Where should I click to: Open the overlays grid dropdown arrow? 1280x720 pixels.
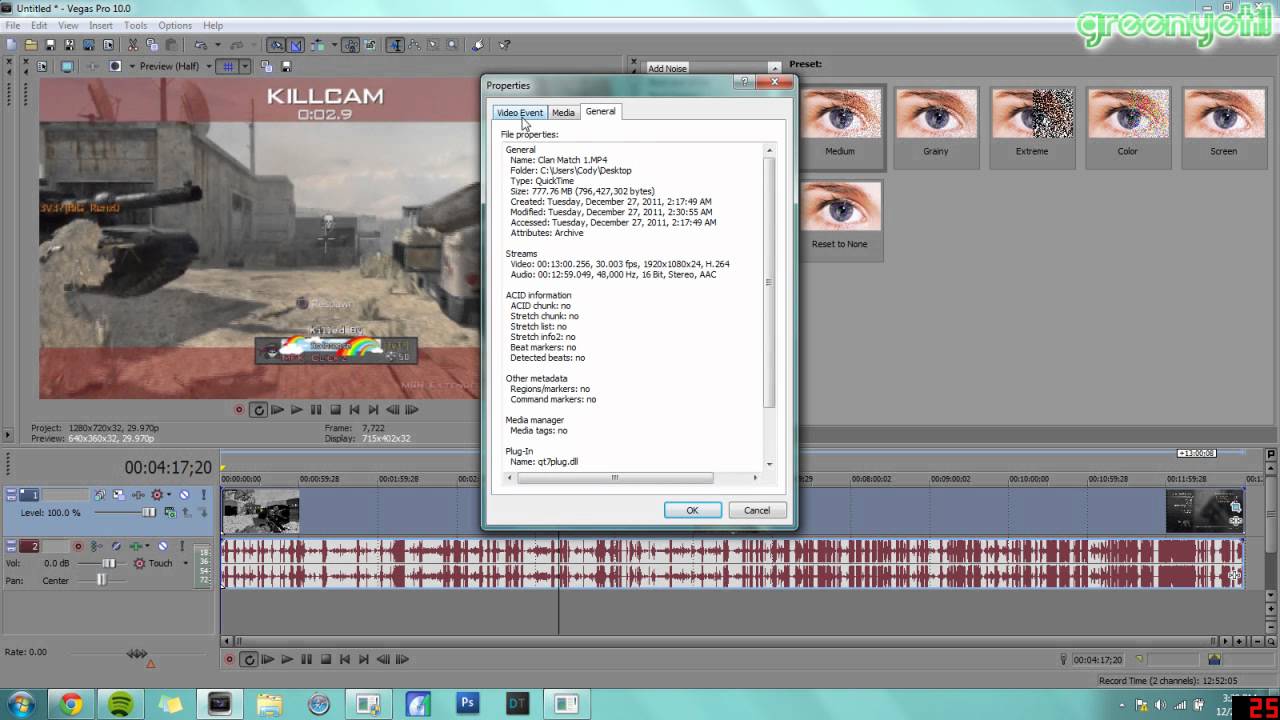click(245, 66)
